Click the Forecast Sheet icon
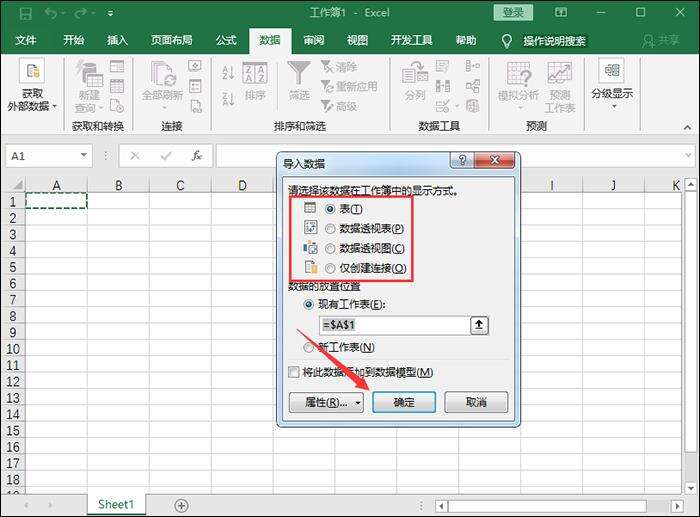The height and width of the screenshot is (517, 700). coord(559,73)
